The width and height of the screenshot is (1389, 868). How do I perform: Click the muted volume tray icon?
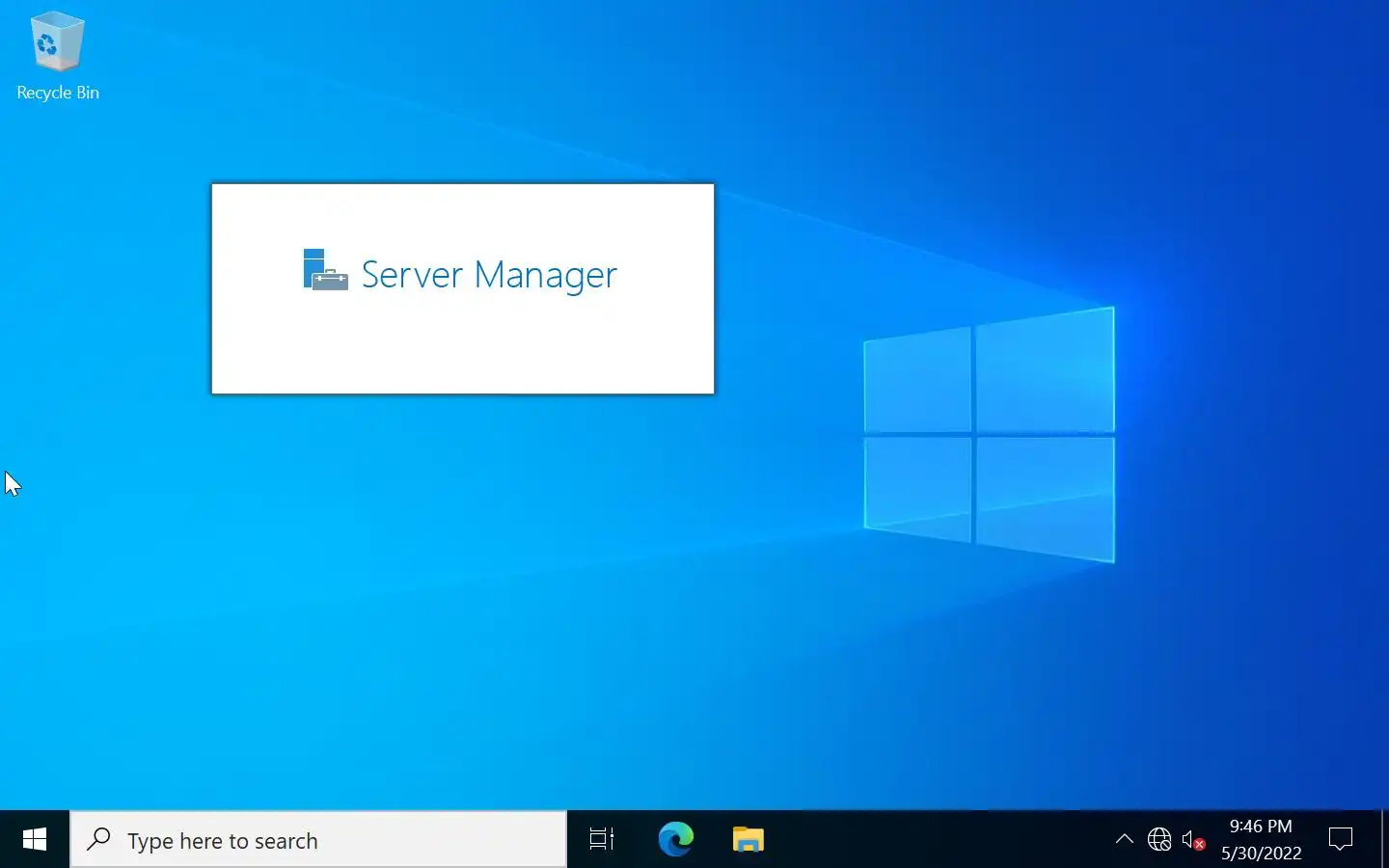click(x=1193, y=840)
